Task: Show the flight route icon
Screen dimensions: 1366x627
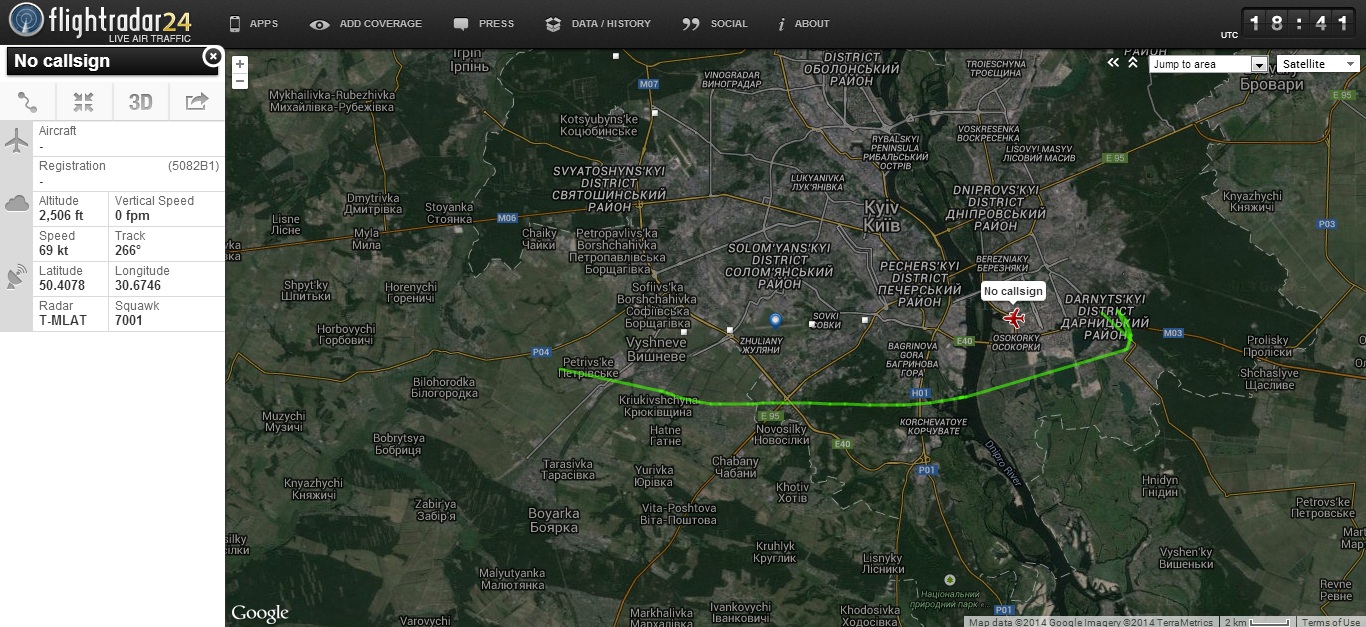Action: pos(28,101)
